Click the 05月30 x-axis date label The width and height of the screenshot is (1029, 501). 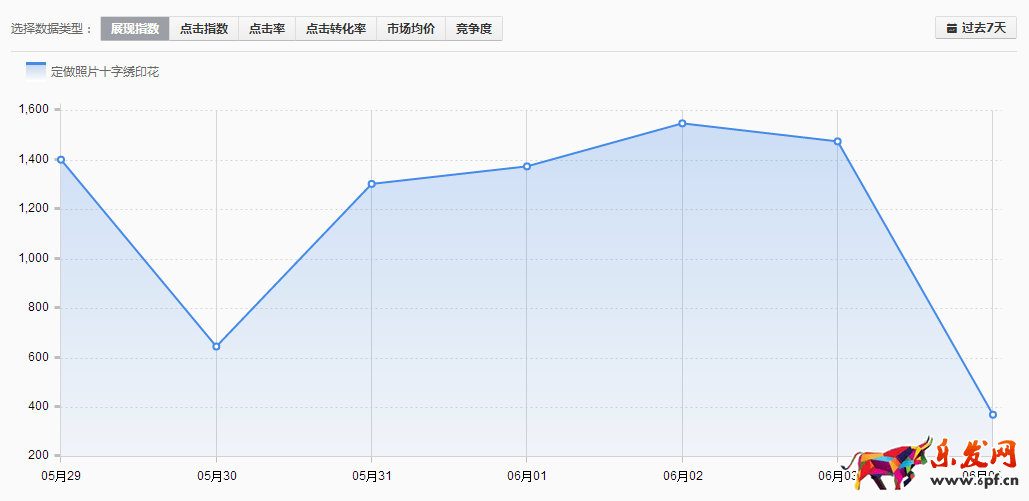pyautogui.click(x=216, y=476)
